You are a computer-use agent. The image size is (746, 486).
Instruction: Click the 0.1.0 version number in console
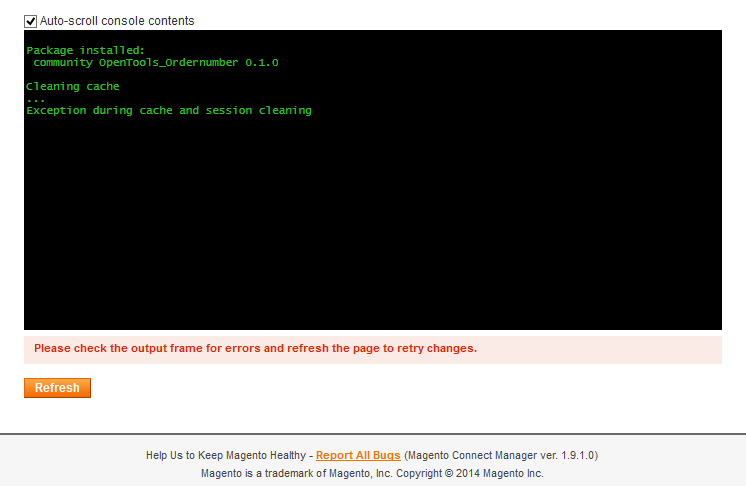[262, 62]
